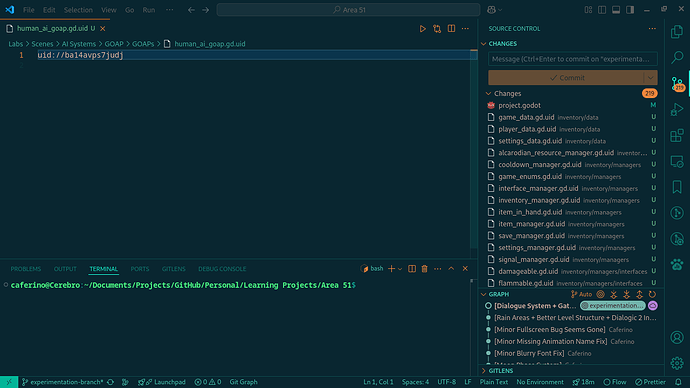Open new terminal profile dropdown arrow
The image size is (690, 388).
tap(400, 269)
